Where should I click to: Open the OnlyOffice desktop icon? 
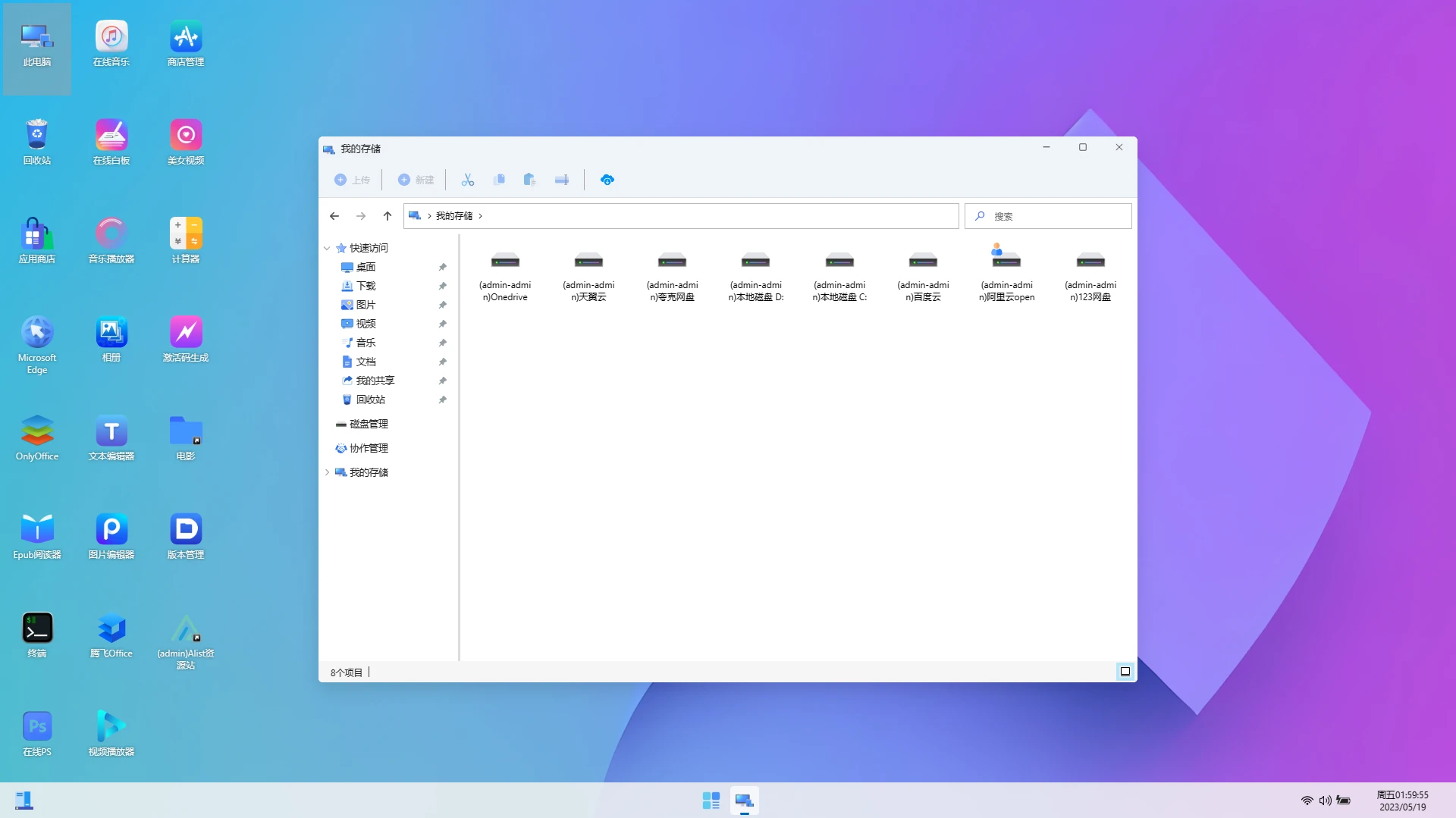coord(37,438)
